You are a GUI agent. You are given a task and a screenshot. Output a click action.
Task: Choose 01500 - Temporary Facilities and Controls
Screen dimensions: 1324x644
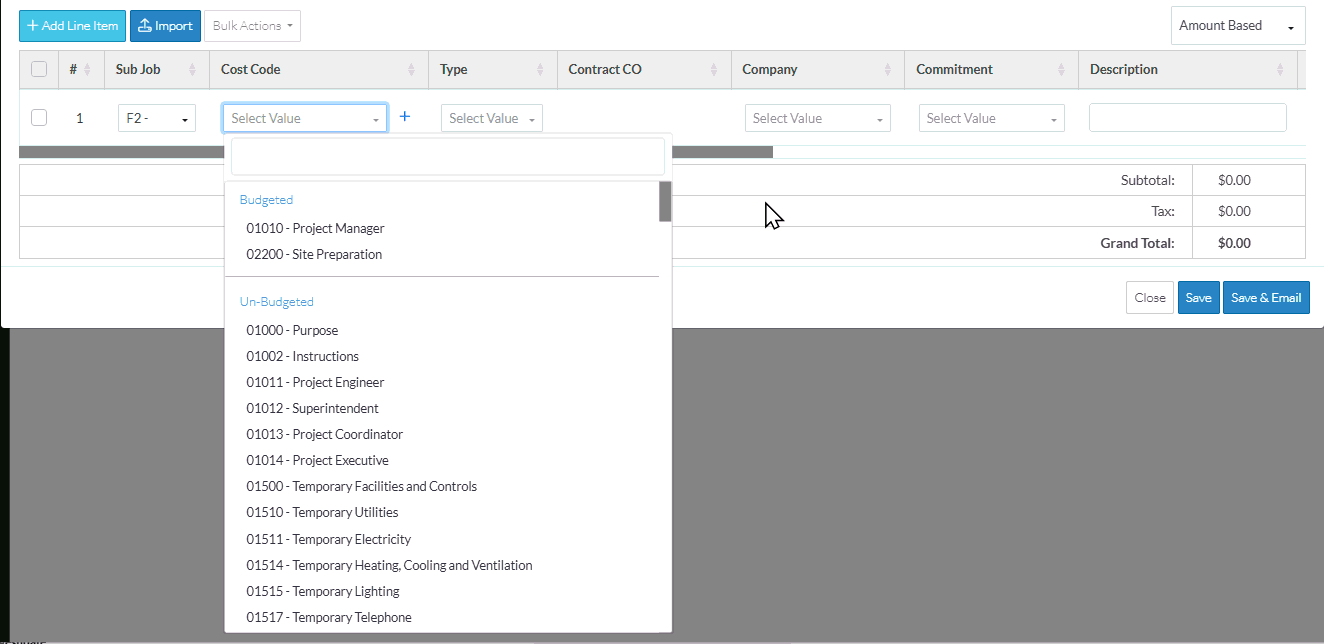click(361, 486)
